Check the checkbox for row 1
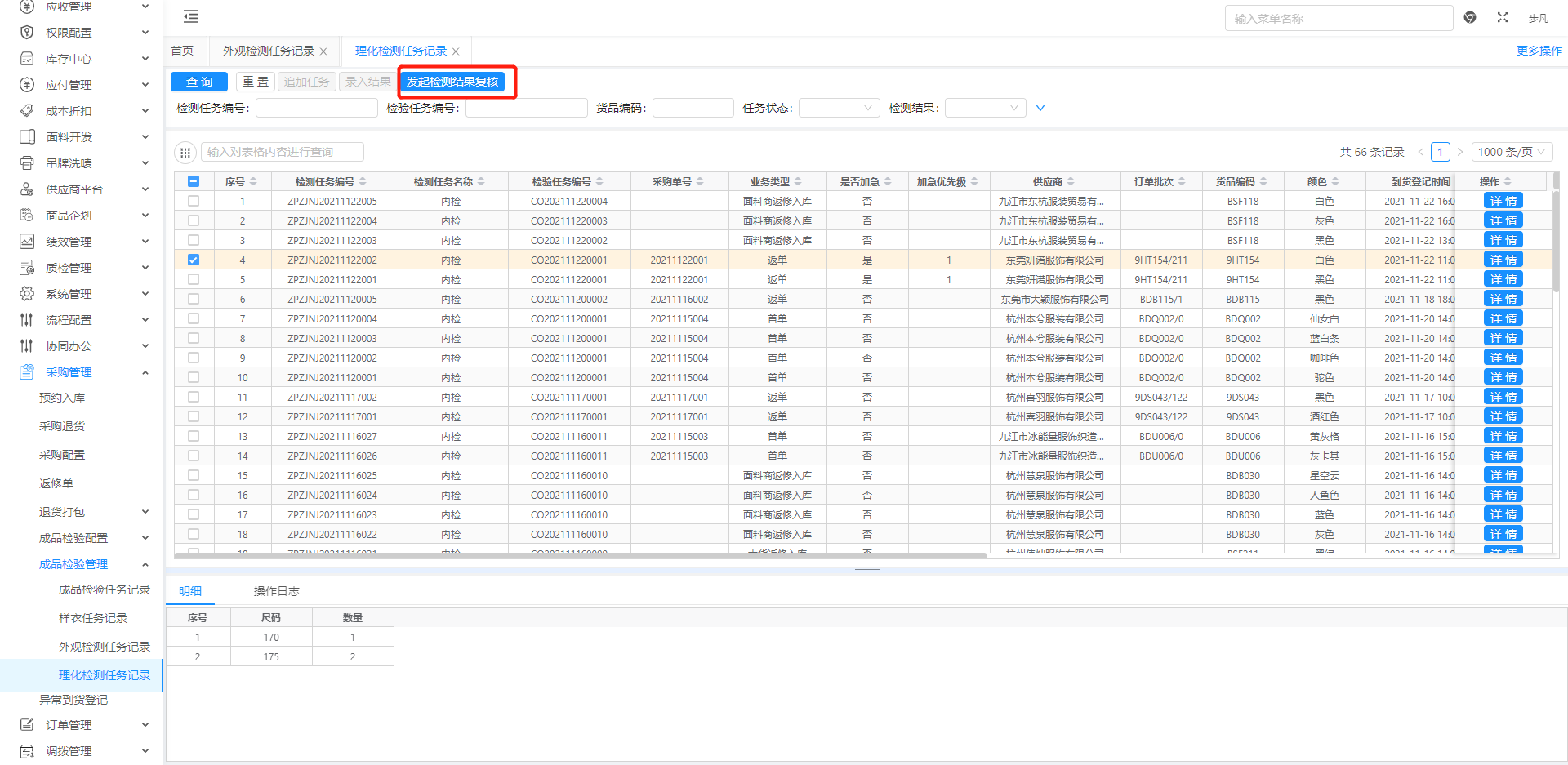The image size is (1568, 765). pos(194,201)
